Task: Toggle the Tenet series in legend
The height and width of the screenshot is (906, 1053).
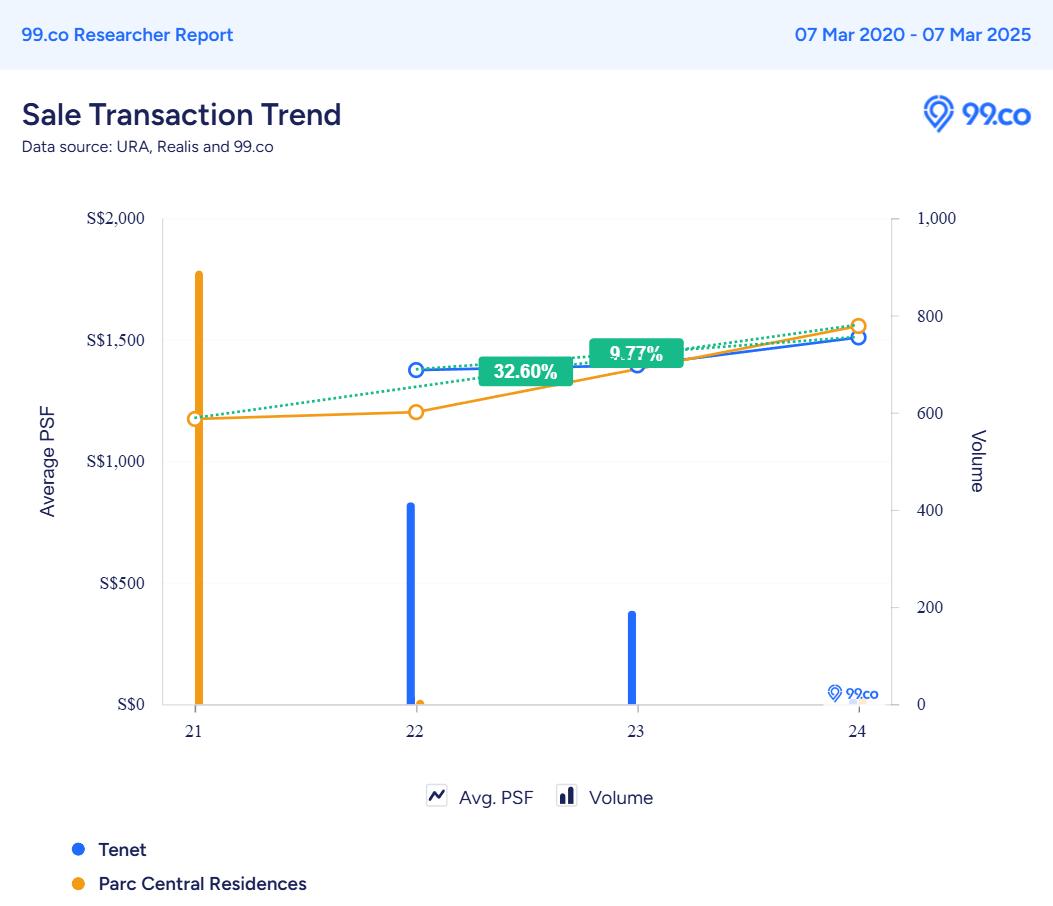Action: coord(122,850)
